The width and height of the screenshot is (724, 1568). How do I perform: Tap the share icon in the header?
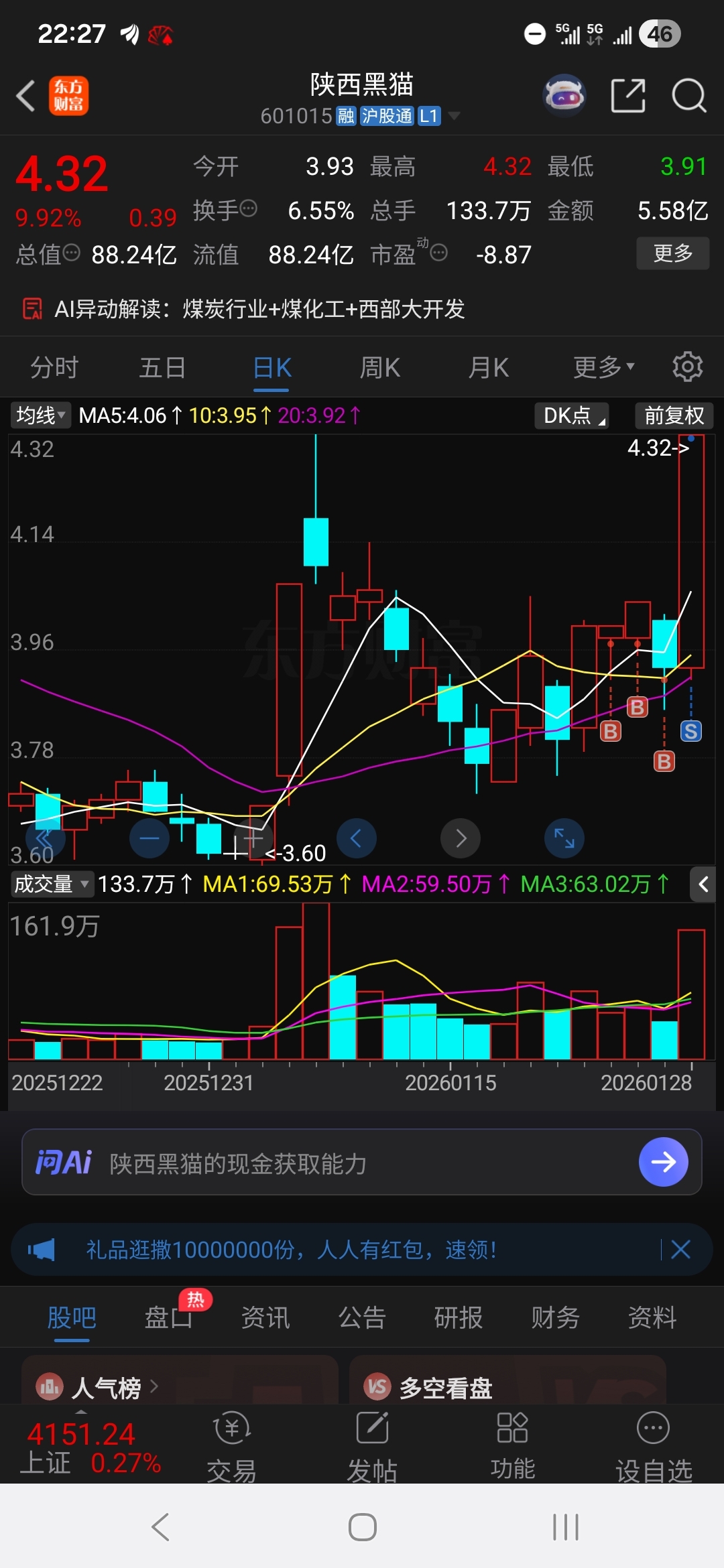628,95
